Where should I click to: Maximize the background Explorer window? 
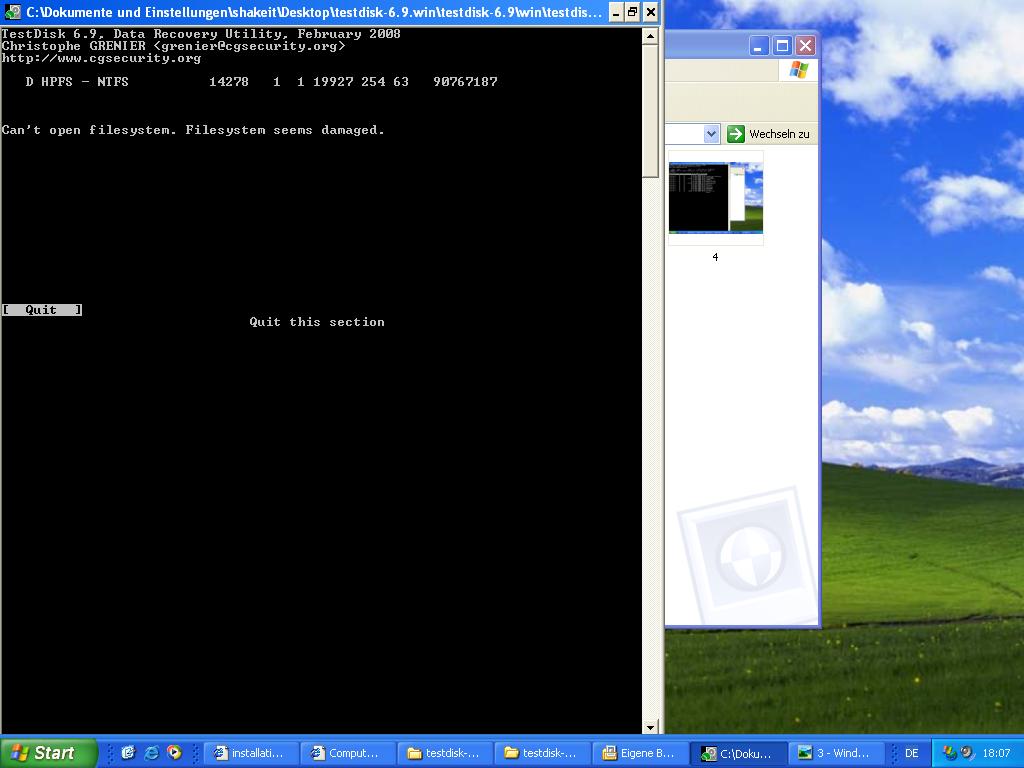782,46
